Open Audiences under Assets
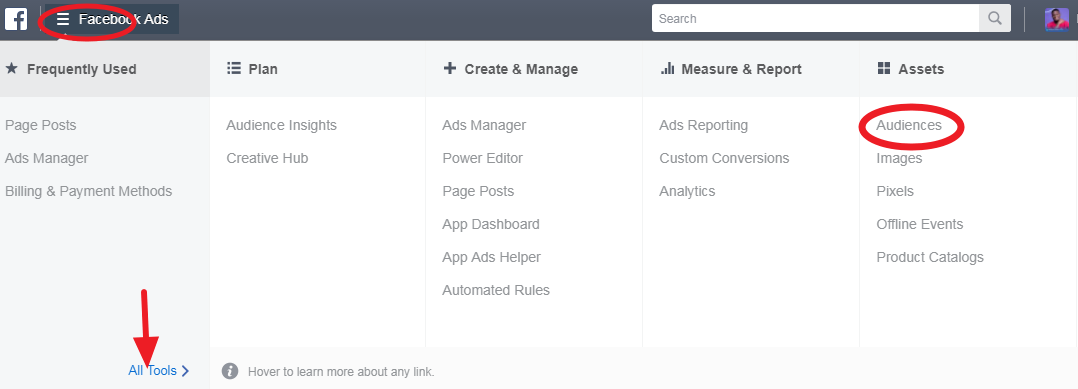Image resolution: width=1078 pixels, height=389 pixels. 909,125
